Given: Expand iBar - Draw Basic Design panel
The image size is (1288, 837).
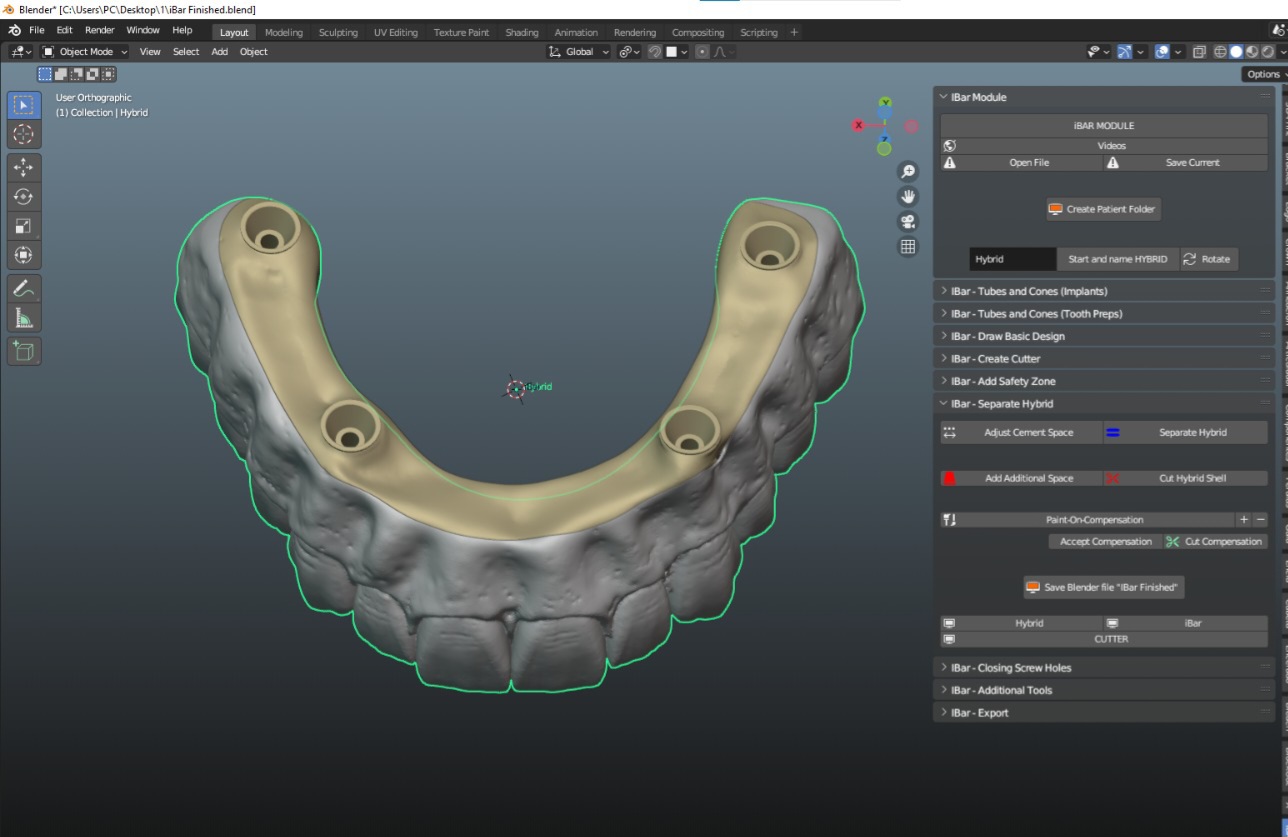Looking at the screenshot, I should tap(1104, 336).
